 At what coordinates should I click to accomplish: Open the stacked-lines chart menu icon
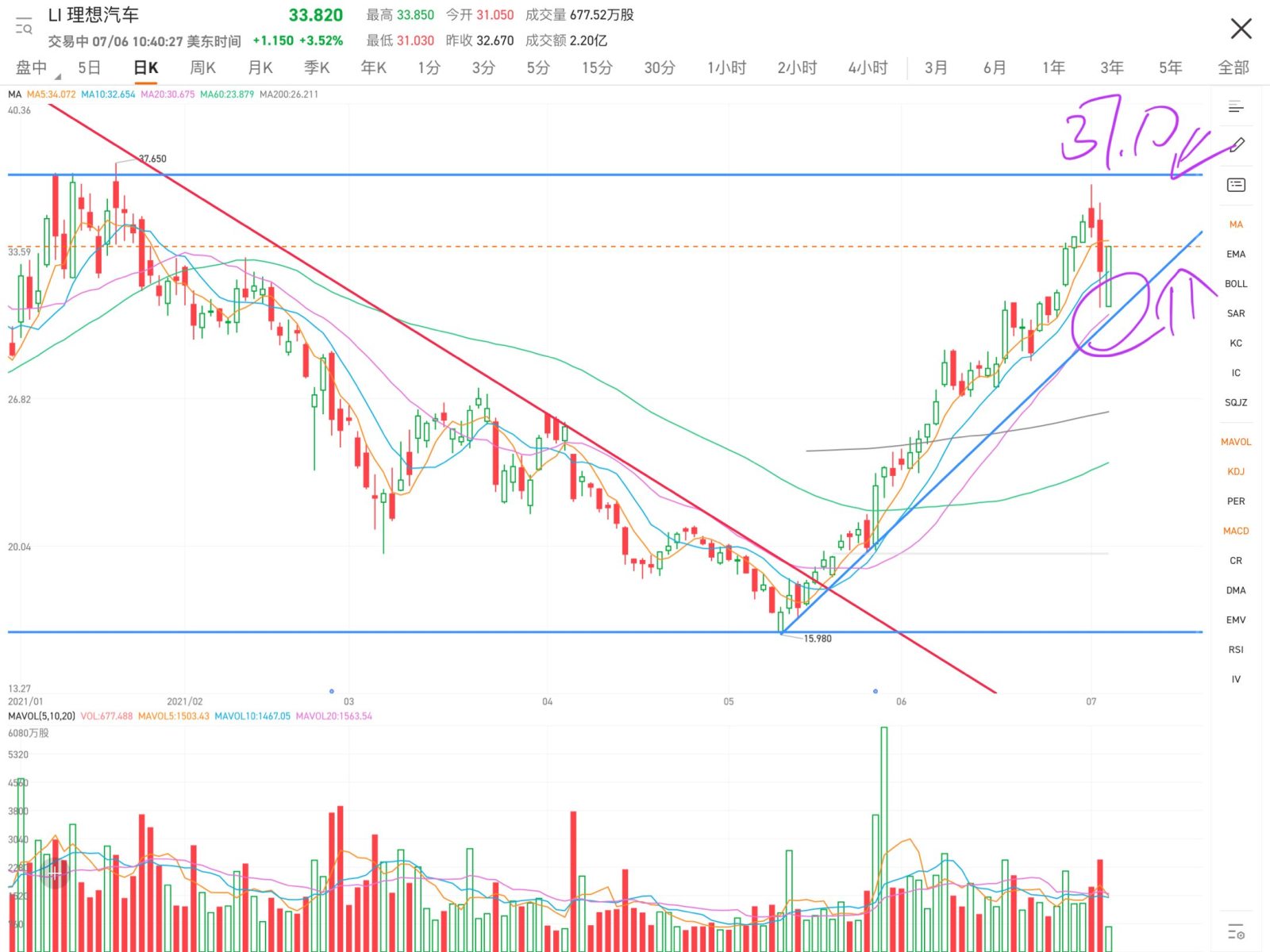[x=1236, y=107]
